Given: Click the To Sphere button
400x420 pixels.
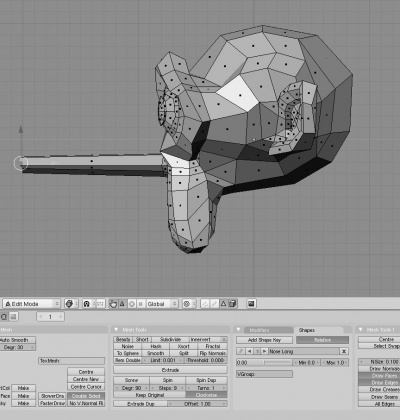Looking at the screenshot, I should coord(128,353).
